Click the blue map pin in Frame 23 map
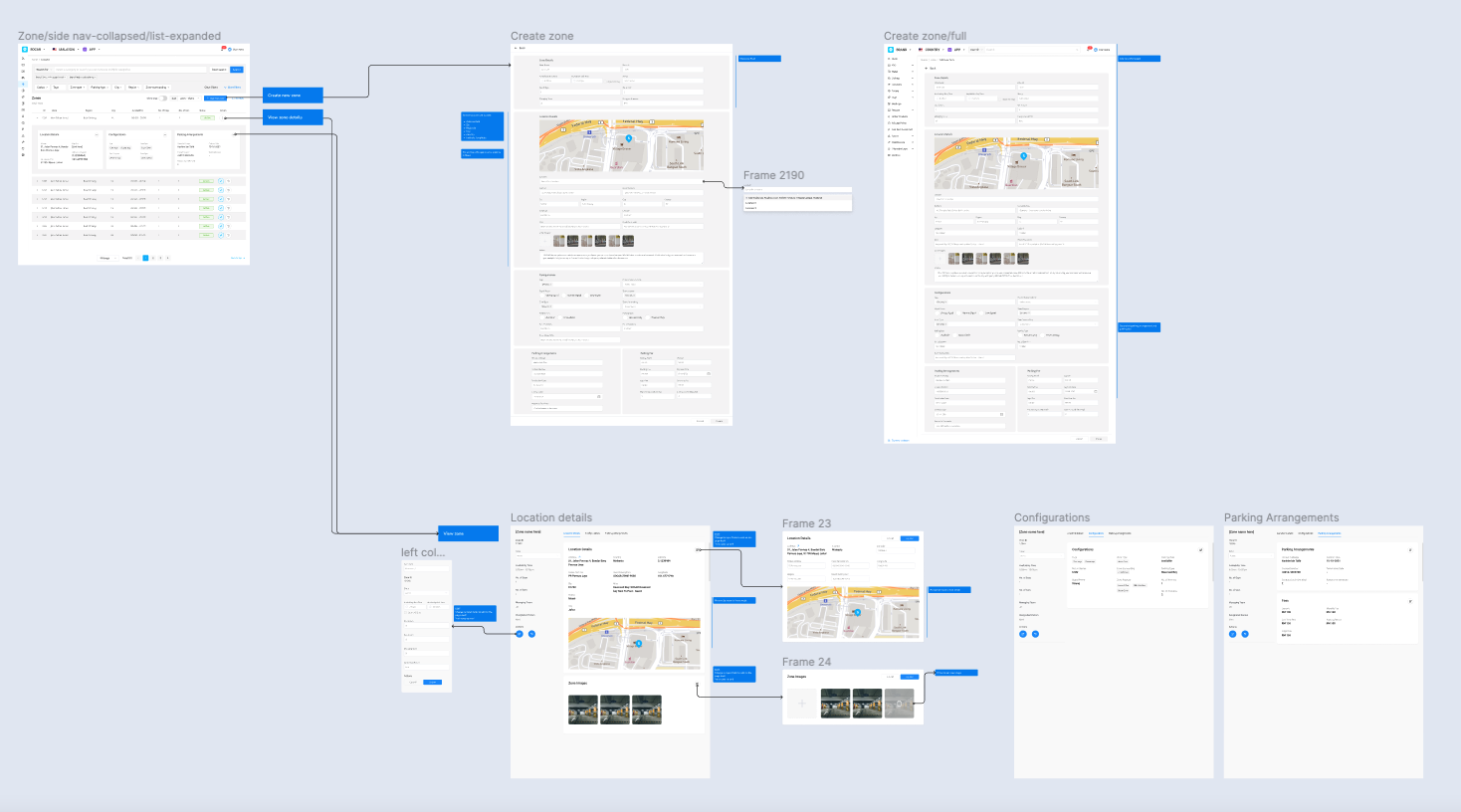The height and width of the screenshot is (812, 1461). [x=857, y=612]
